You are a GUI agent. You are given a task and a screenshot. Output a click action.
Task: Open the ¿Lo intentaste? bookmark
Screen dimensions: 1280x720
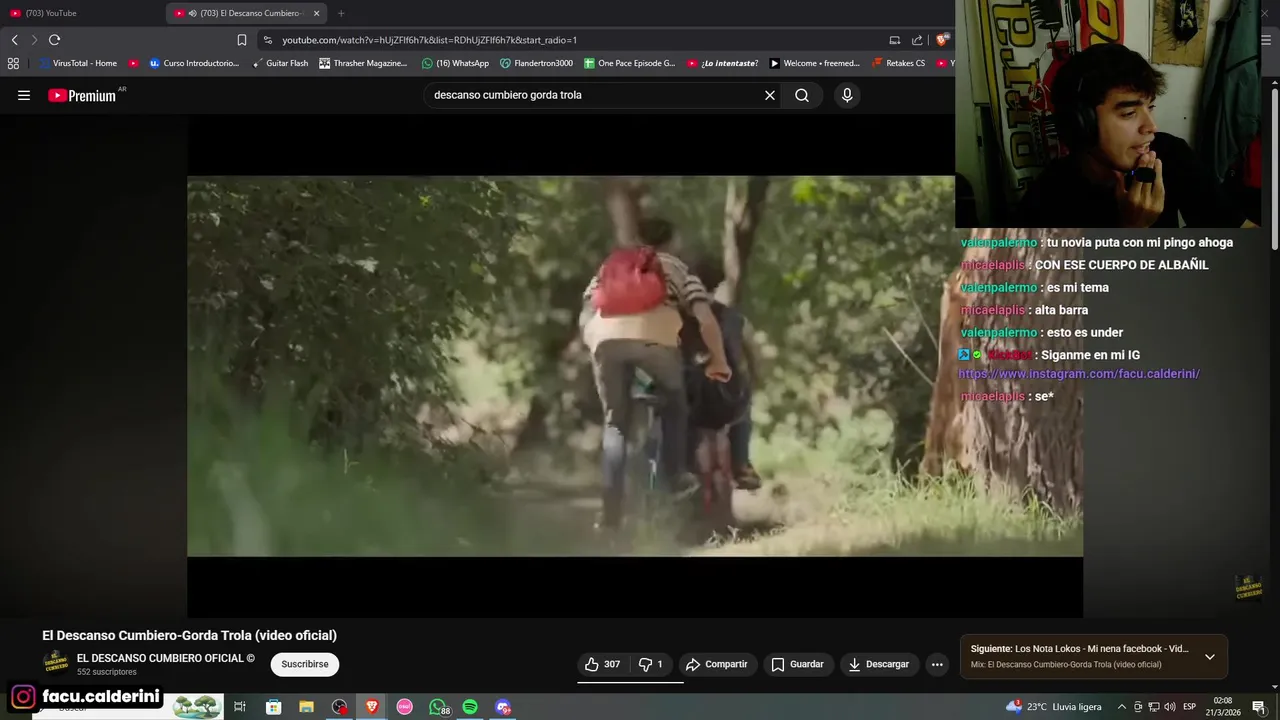coord(722,63)
